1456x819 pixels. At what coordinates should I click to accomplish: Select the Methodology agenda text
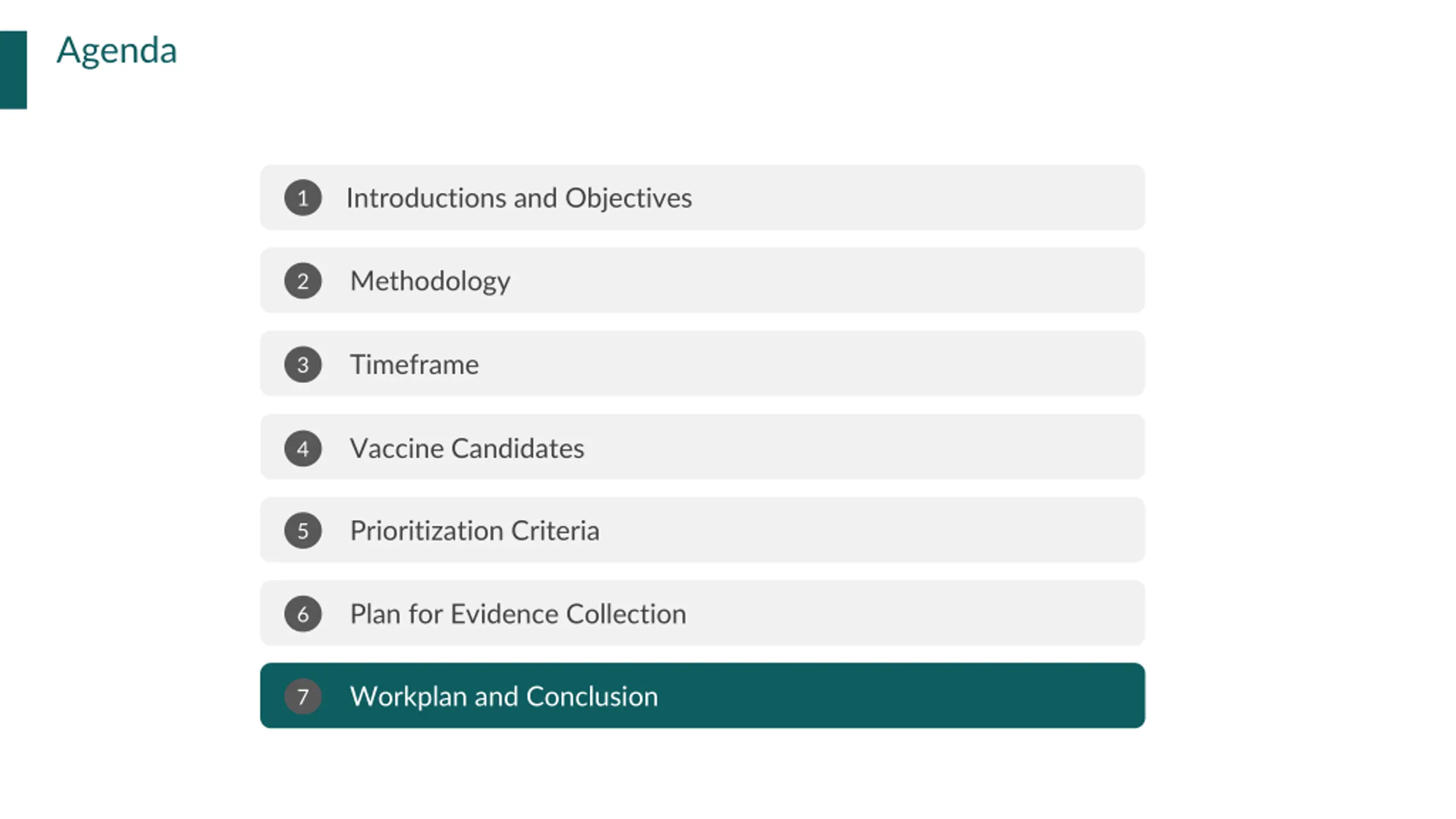(x=430, y=282)
